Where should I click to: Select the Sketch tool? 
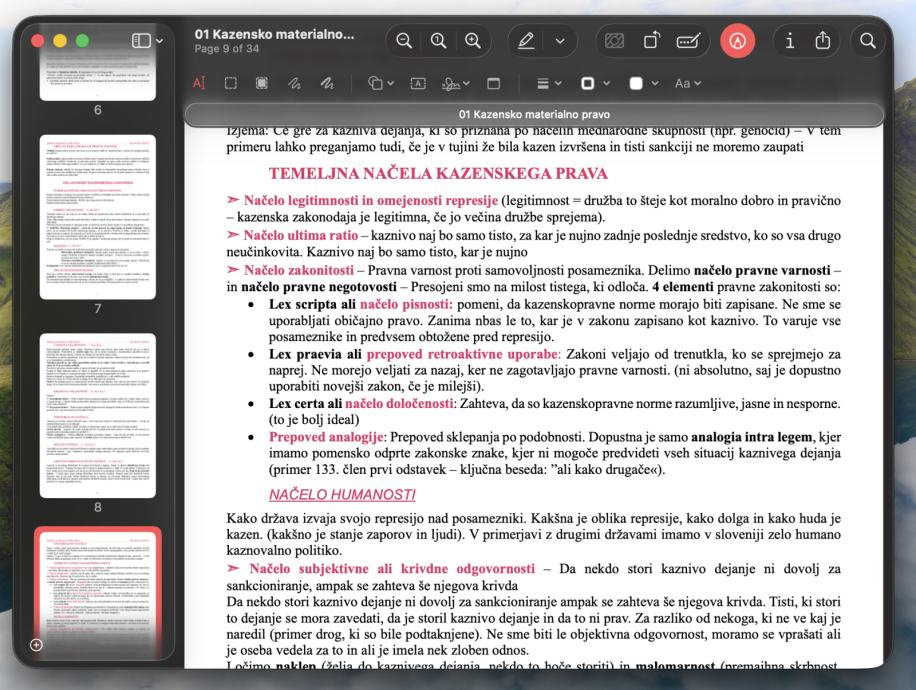294,84
